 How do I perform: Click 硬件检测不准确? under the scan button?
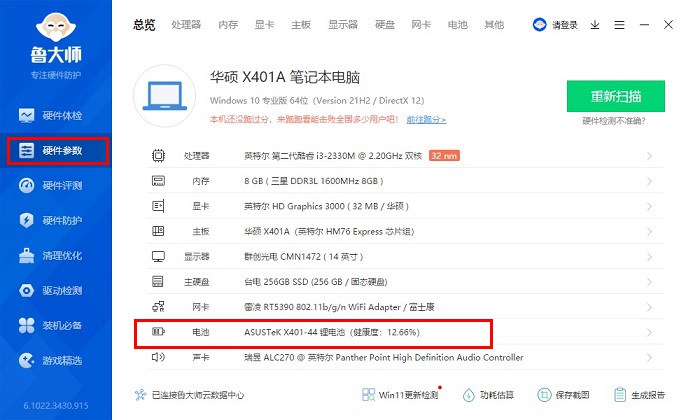615,122
